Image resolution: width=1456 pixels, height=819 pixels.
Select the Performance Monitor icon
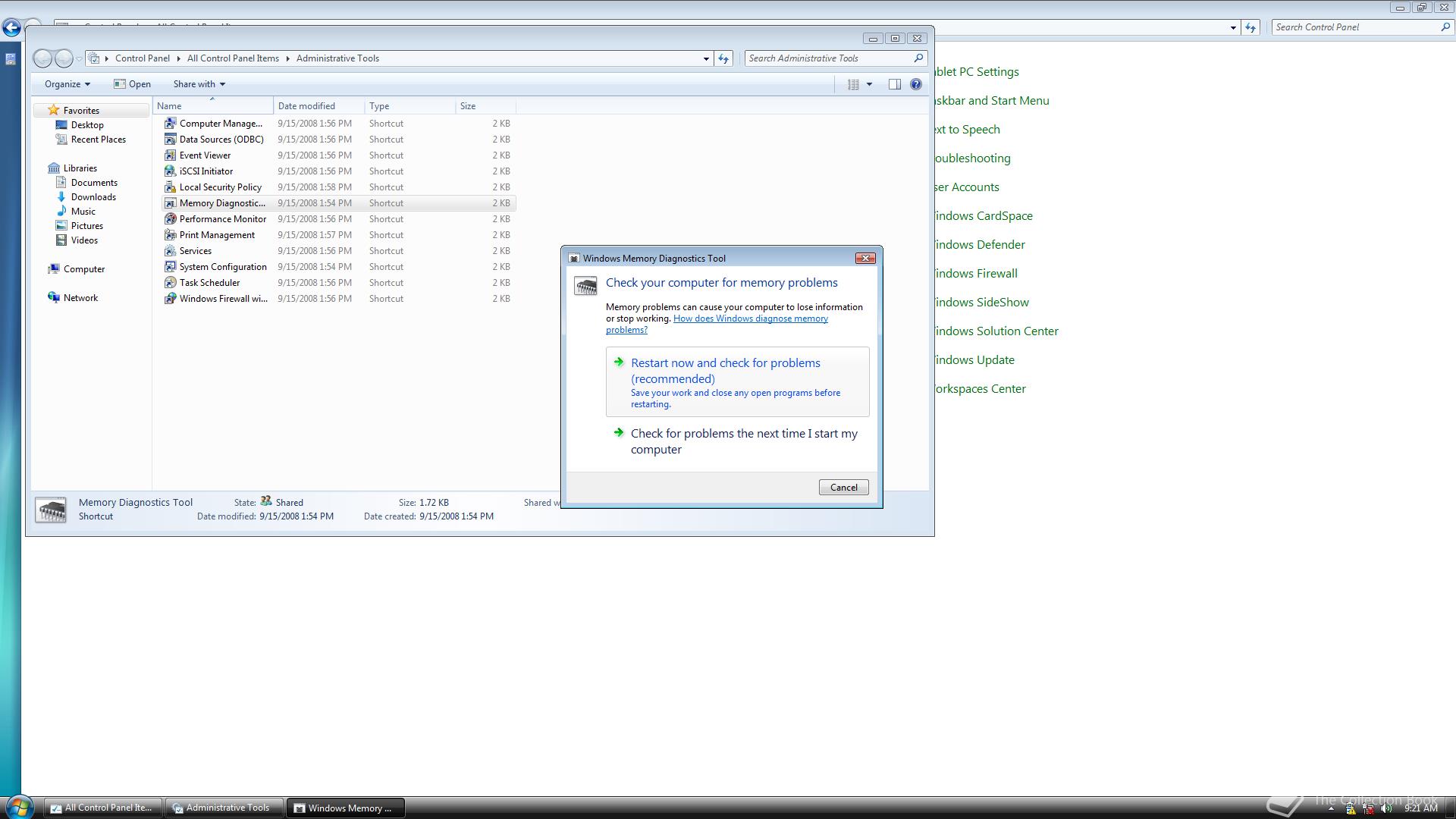(171, 218)
